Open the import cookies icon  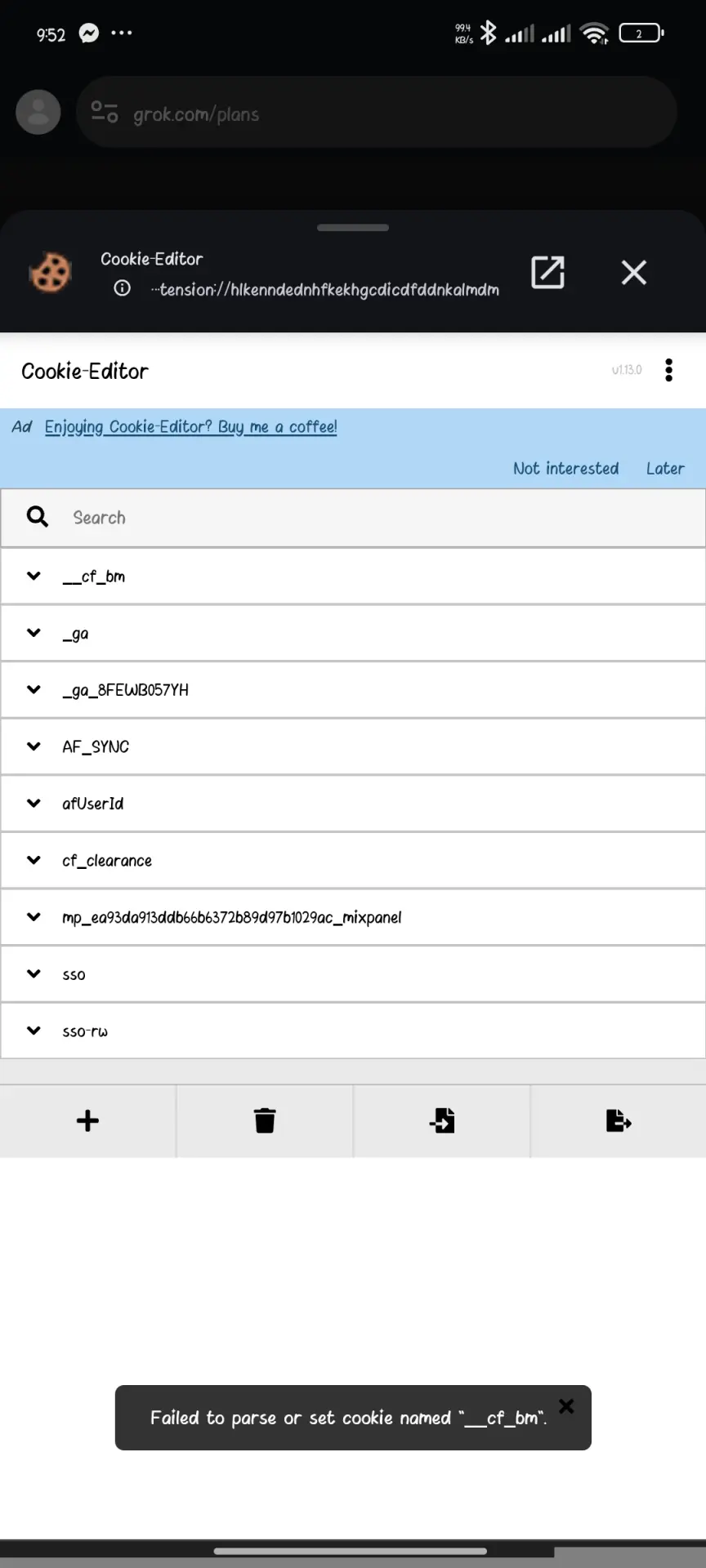tap(441, 1120)
